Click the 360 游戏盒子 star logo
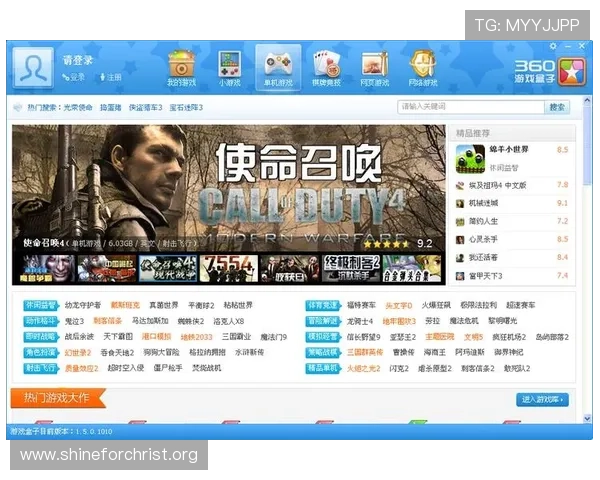This screenshot has height=480, width=600. click(572, 71)
